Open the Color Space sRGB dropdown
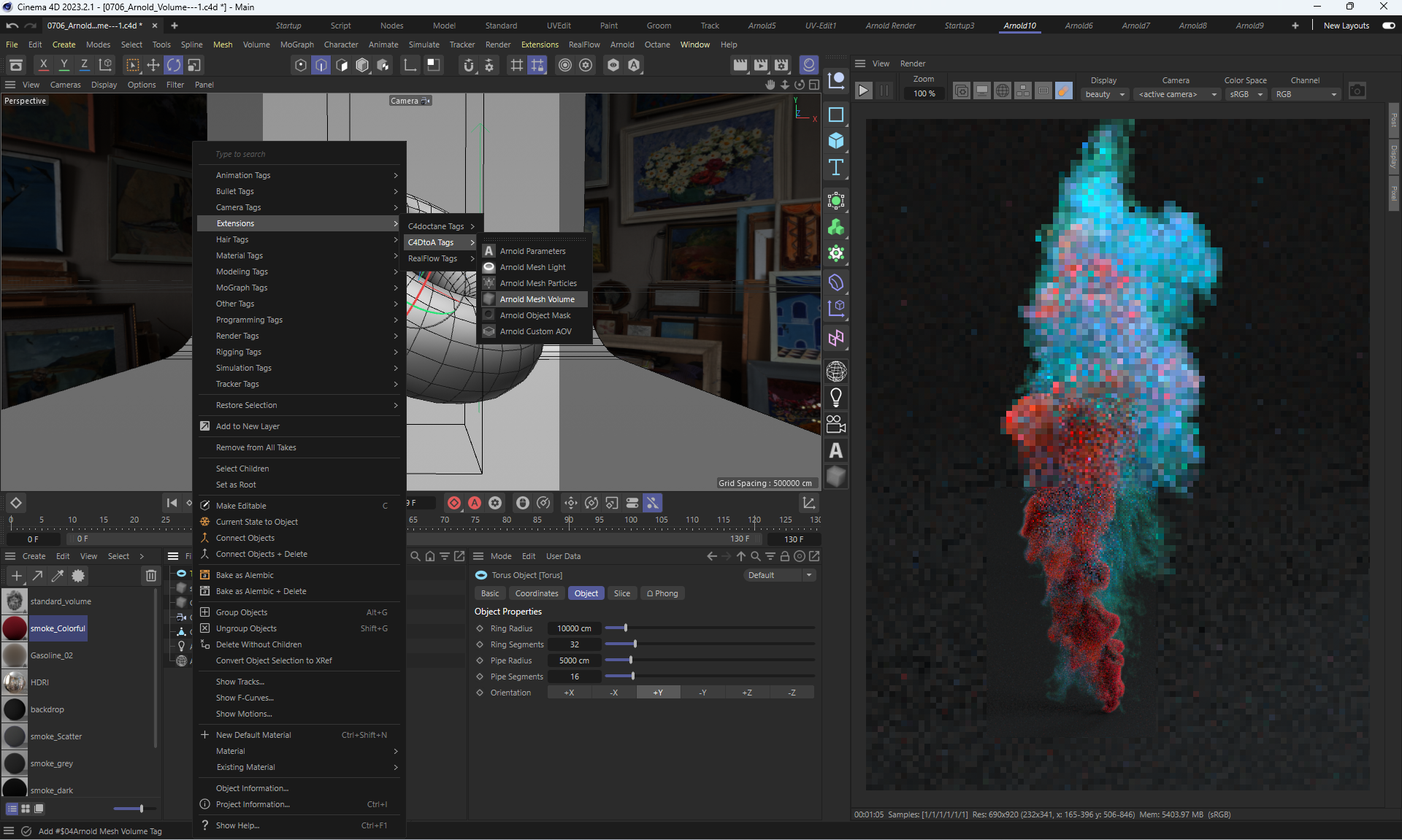 pos(1245,94)
